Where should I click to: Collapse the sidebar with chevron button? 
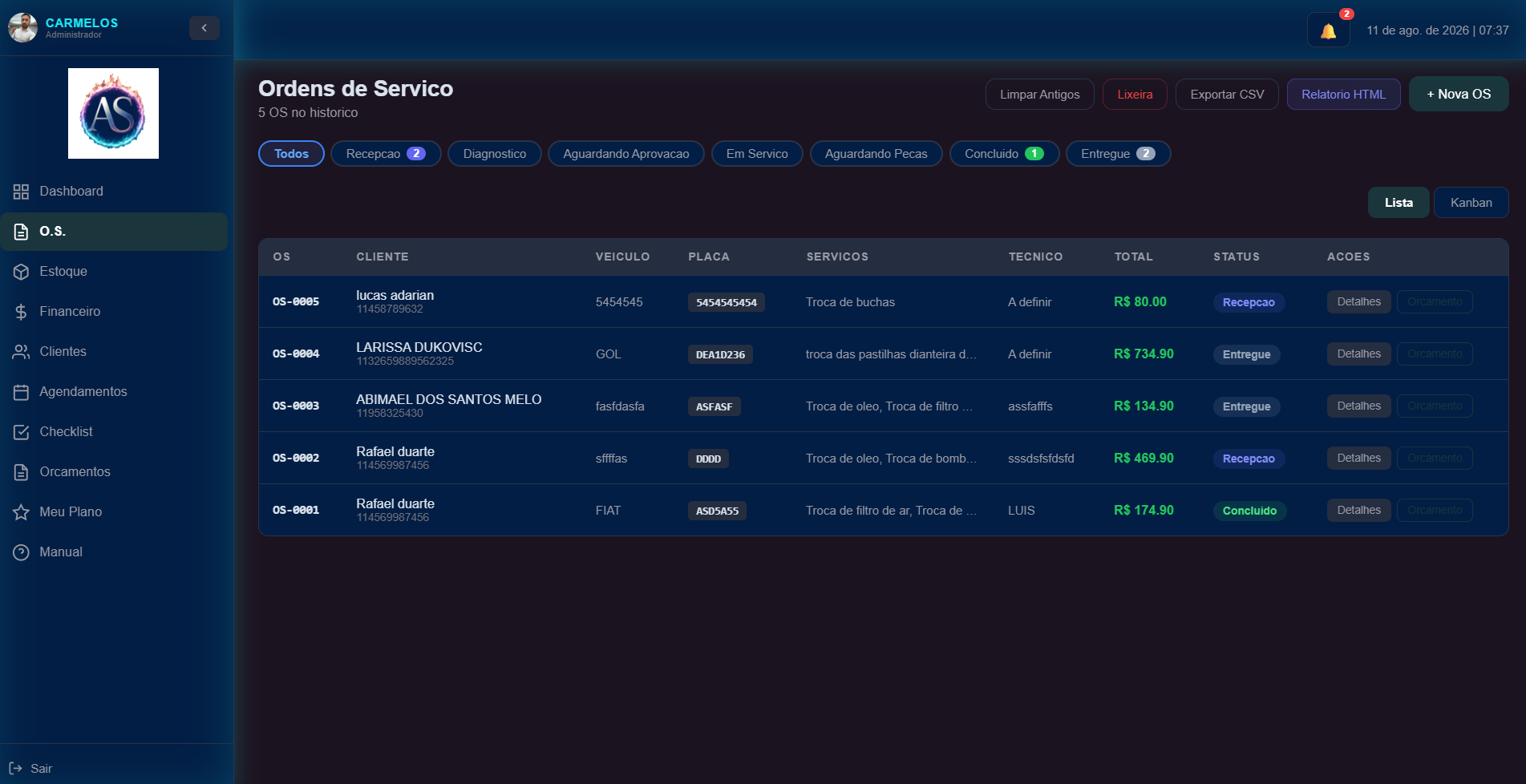tap(204, 28)
